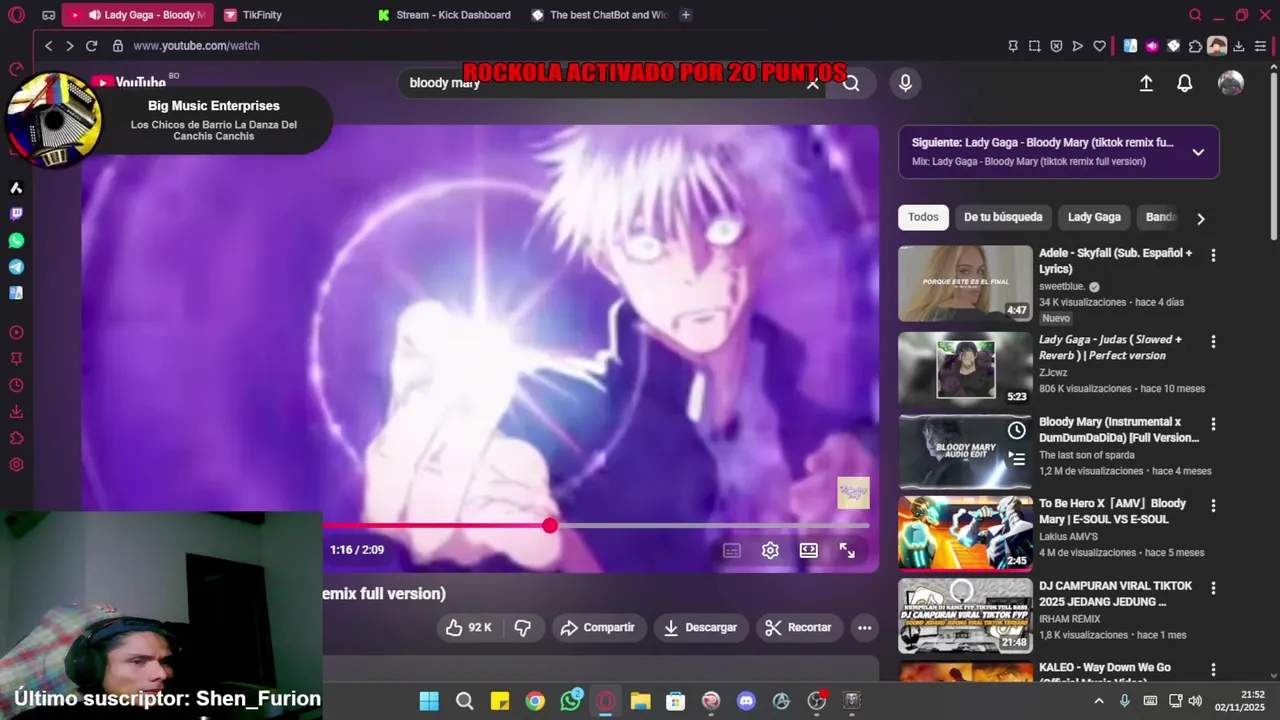1280x720 pixels.
Task: Open the extensions puzzle icon
Action: [1195, 46]
